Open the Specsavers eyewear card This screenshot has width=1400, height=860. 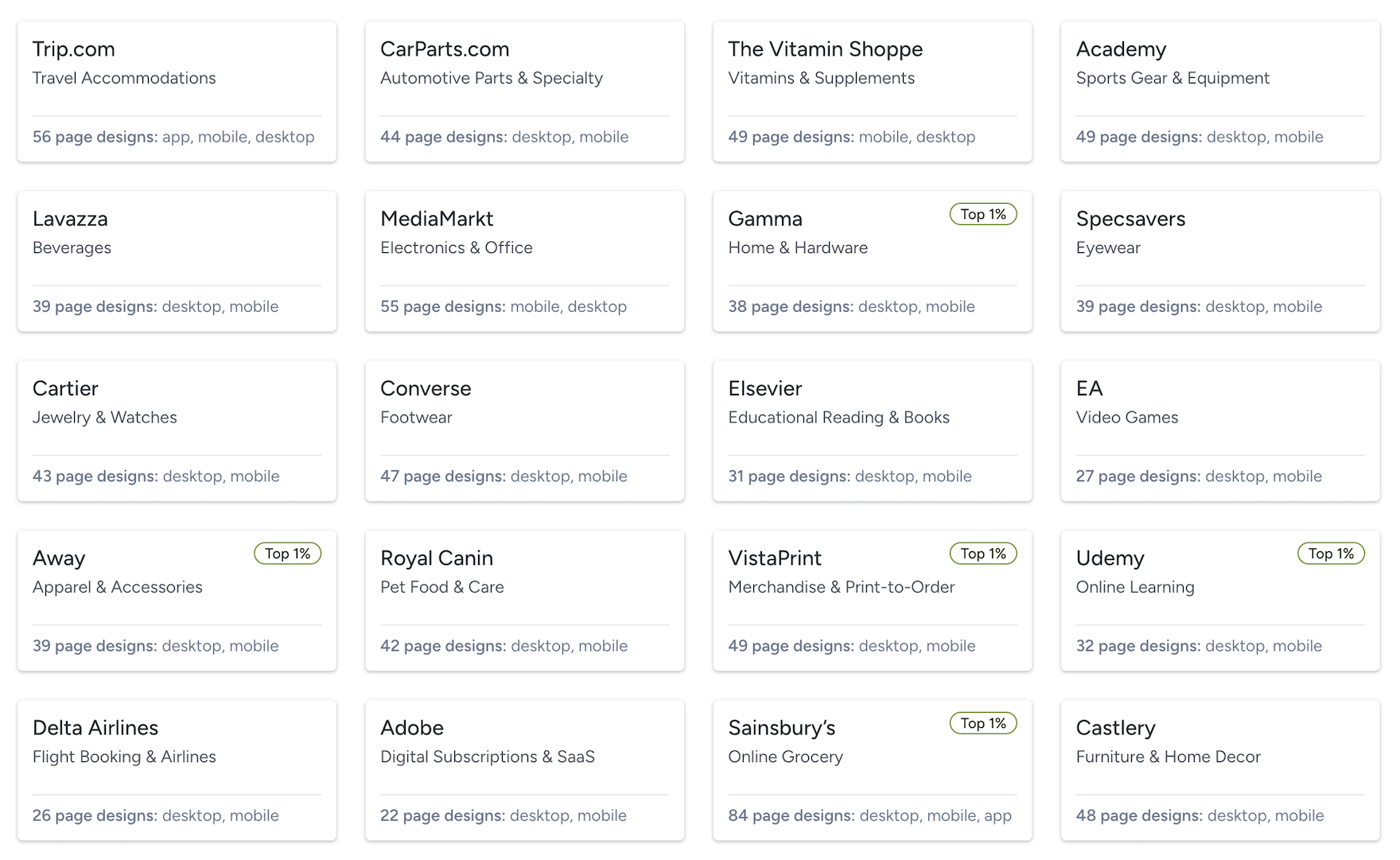1219,261
